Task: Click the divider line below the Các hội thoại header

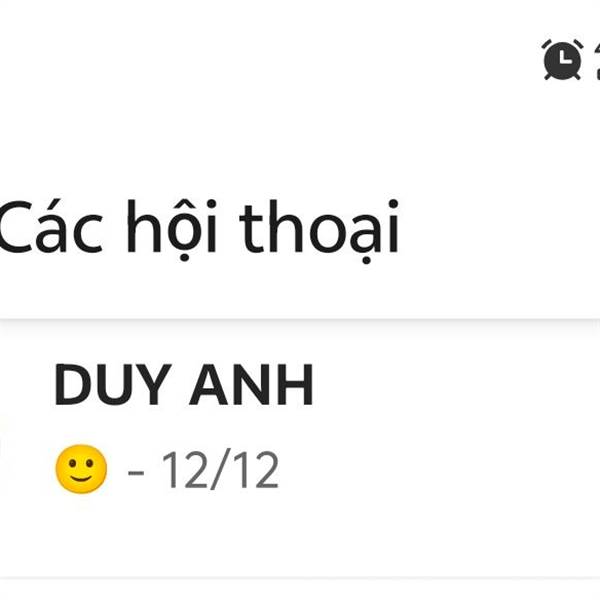Action: (300, 320)
